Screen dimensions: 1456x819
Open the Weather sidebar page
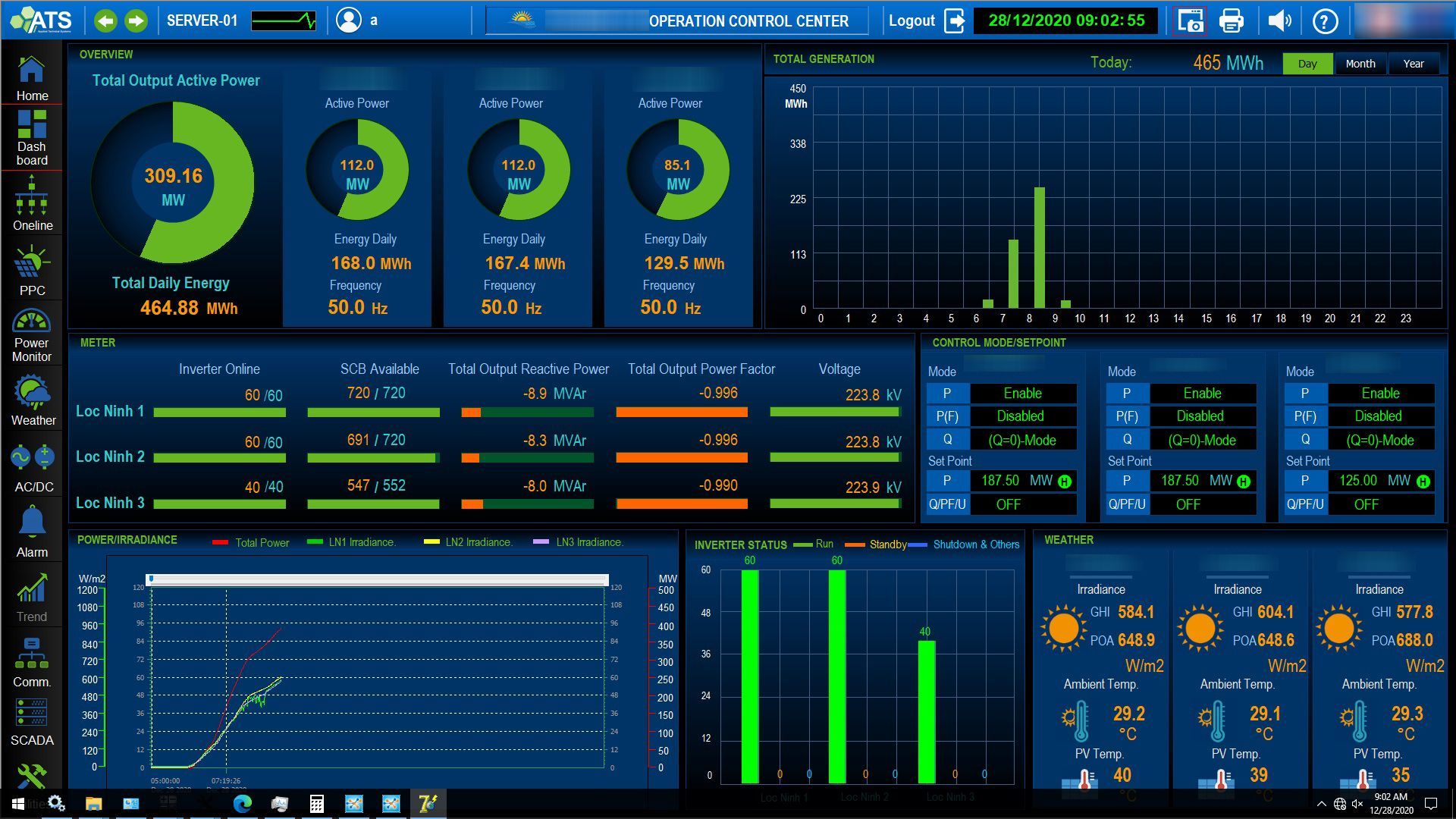pos(32,400)
